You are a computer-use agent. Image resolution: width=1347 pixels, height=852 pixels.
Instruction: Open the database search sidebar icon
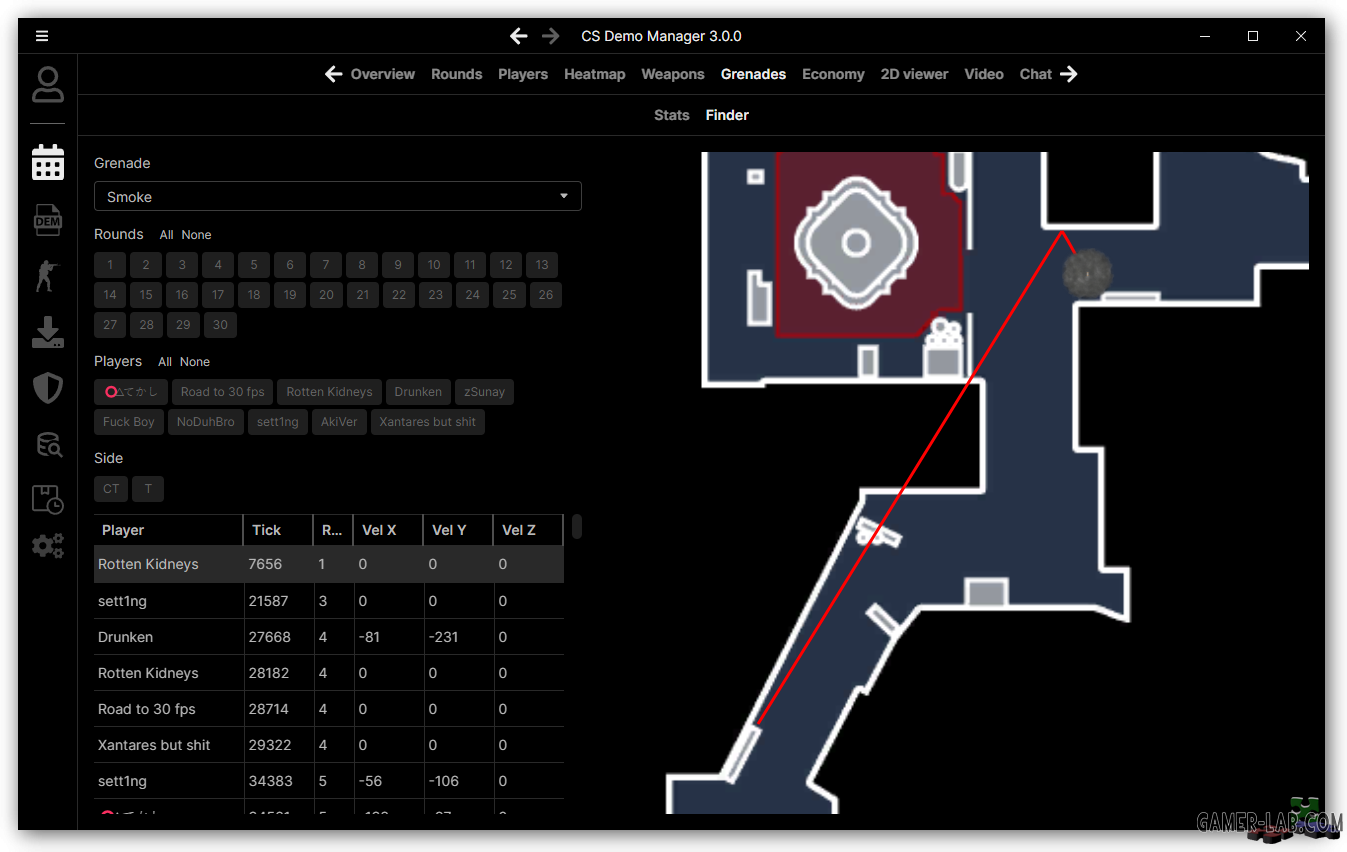(48, 444)
